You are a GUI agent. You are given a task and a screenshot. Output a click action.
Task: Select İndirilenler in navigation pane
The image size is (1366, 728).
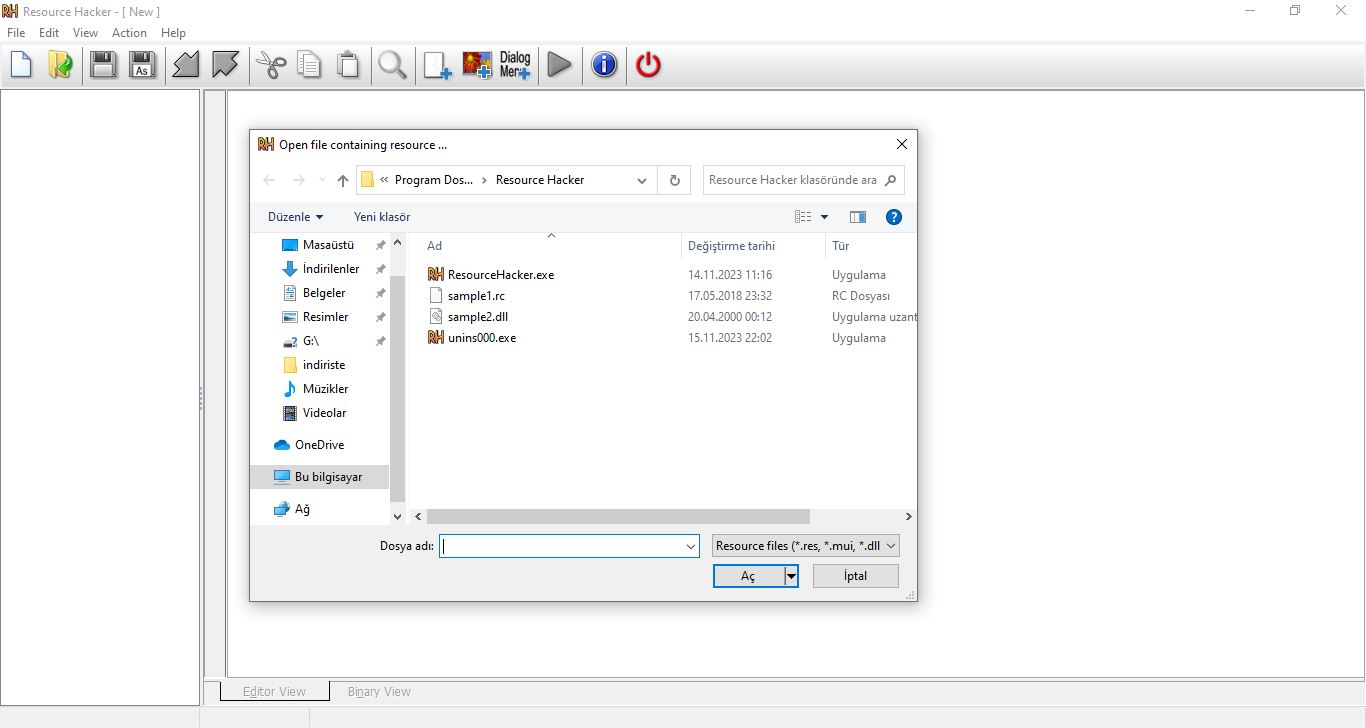pyautogui.click(x=330, y=269)
